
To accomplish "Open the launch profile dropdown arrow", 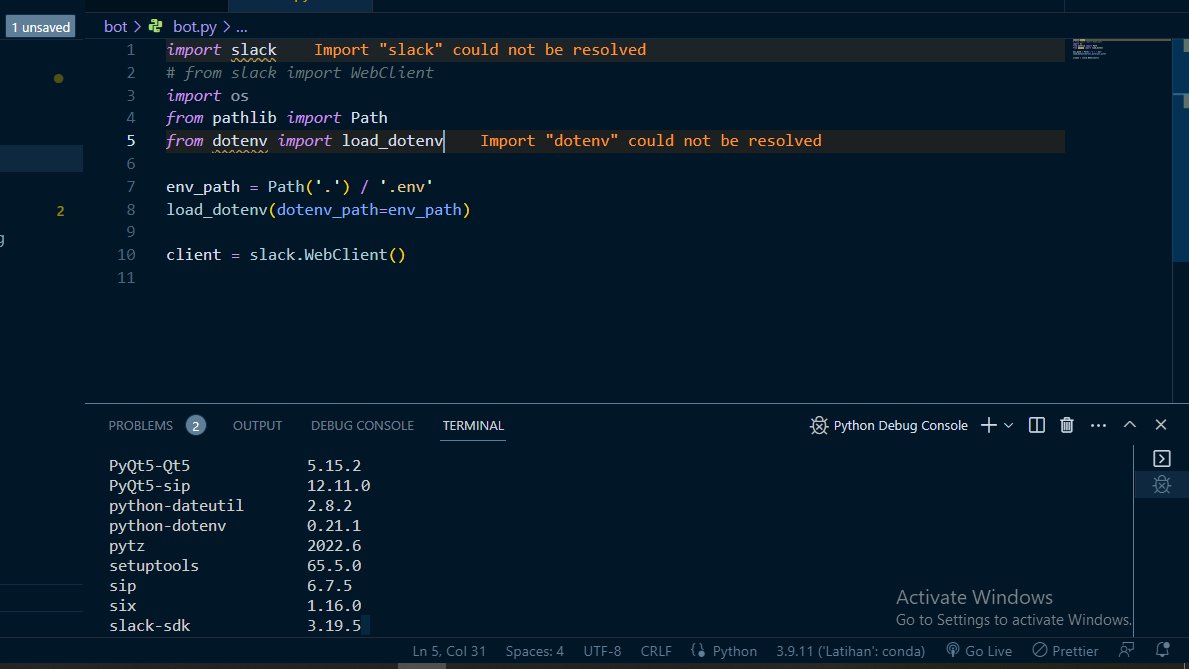I will (1009, 426).
